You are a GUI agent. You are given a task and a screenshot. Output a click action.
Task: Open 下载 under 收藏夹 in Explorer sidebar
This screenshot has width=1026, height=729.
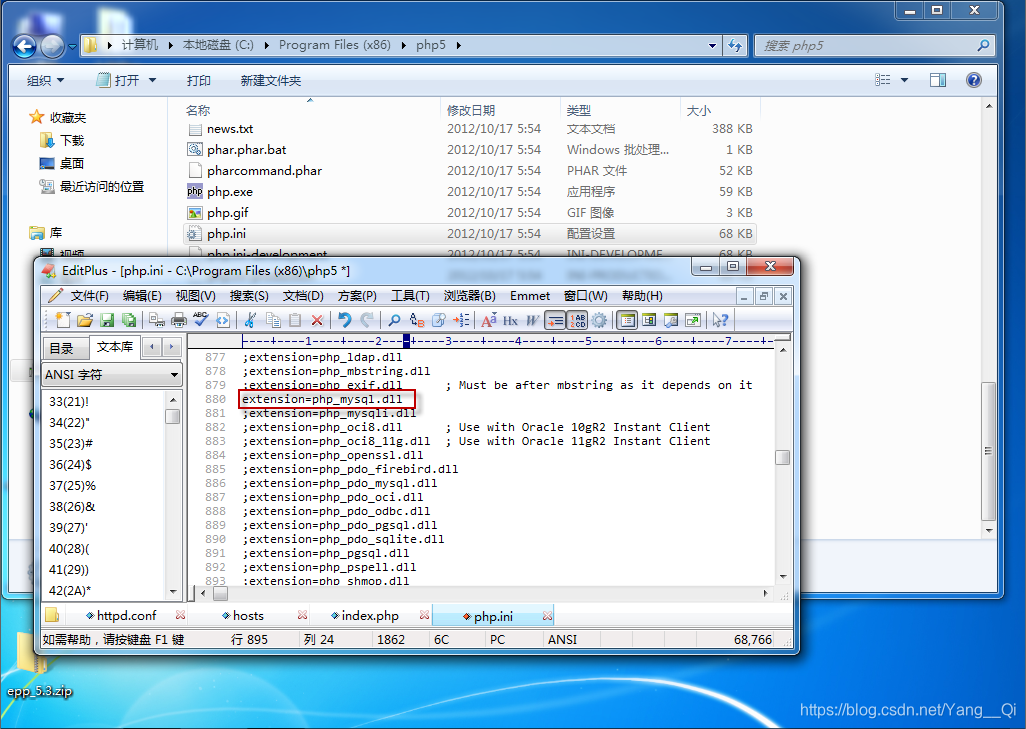(62, 140)
